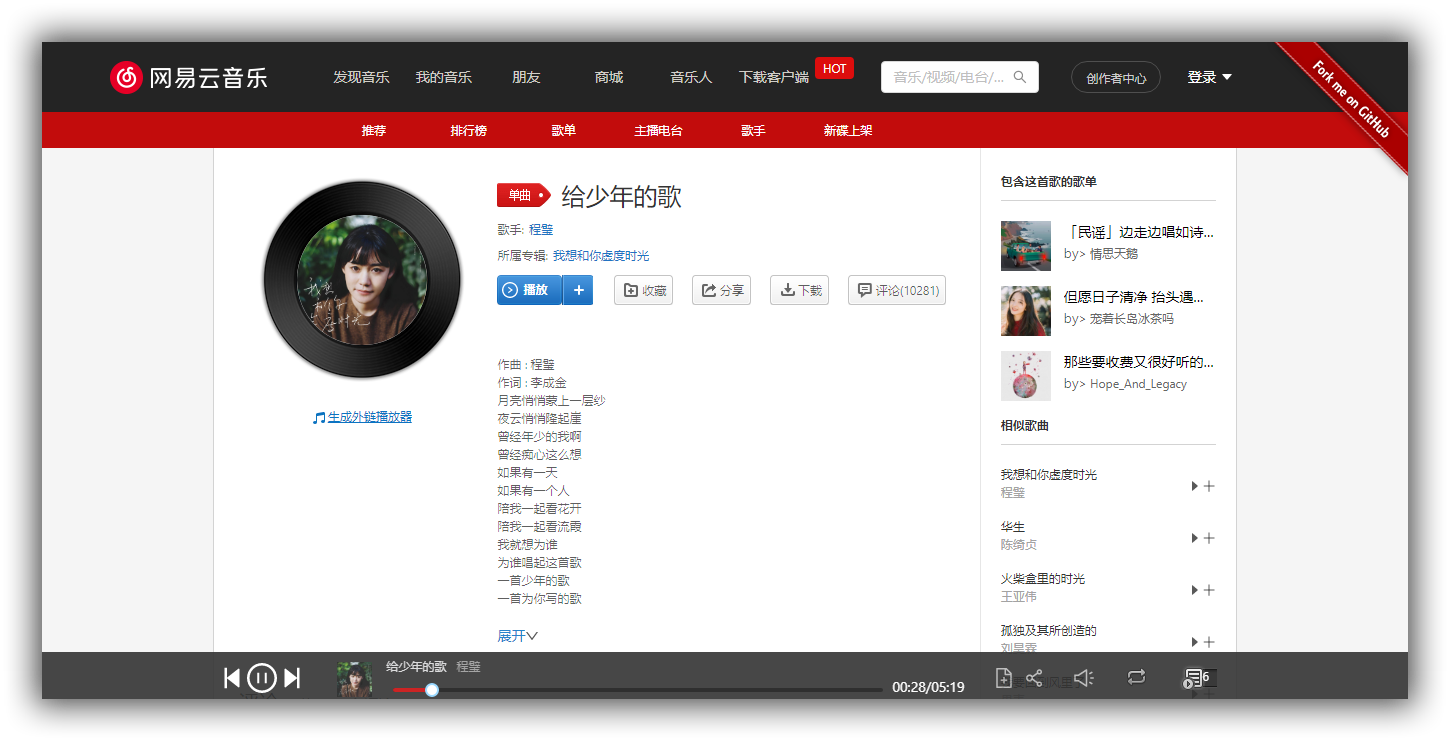The height and width of the screenshot is (741, 1450).
Task: Click the search magnifier icon
Action: (1020, 77)
